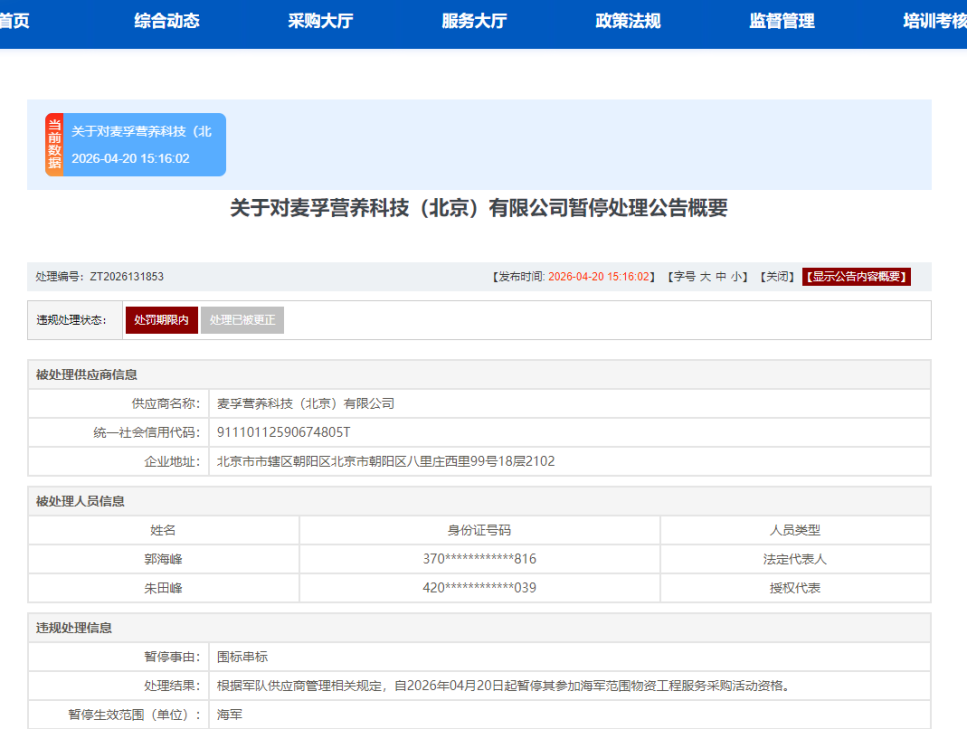Click the 当前数据 orange label badge
Image resolution: width=968 pixels, height=730 pixels.
(54, 145)
